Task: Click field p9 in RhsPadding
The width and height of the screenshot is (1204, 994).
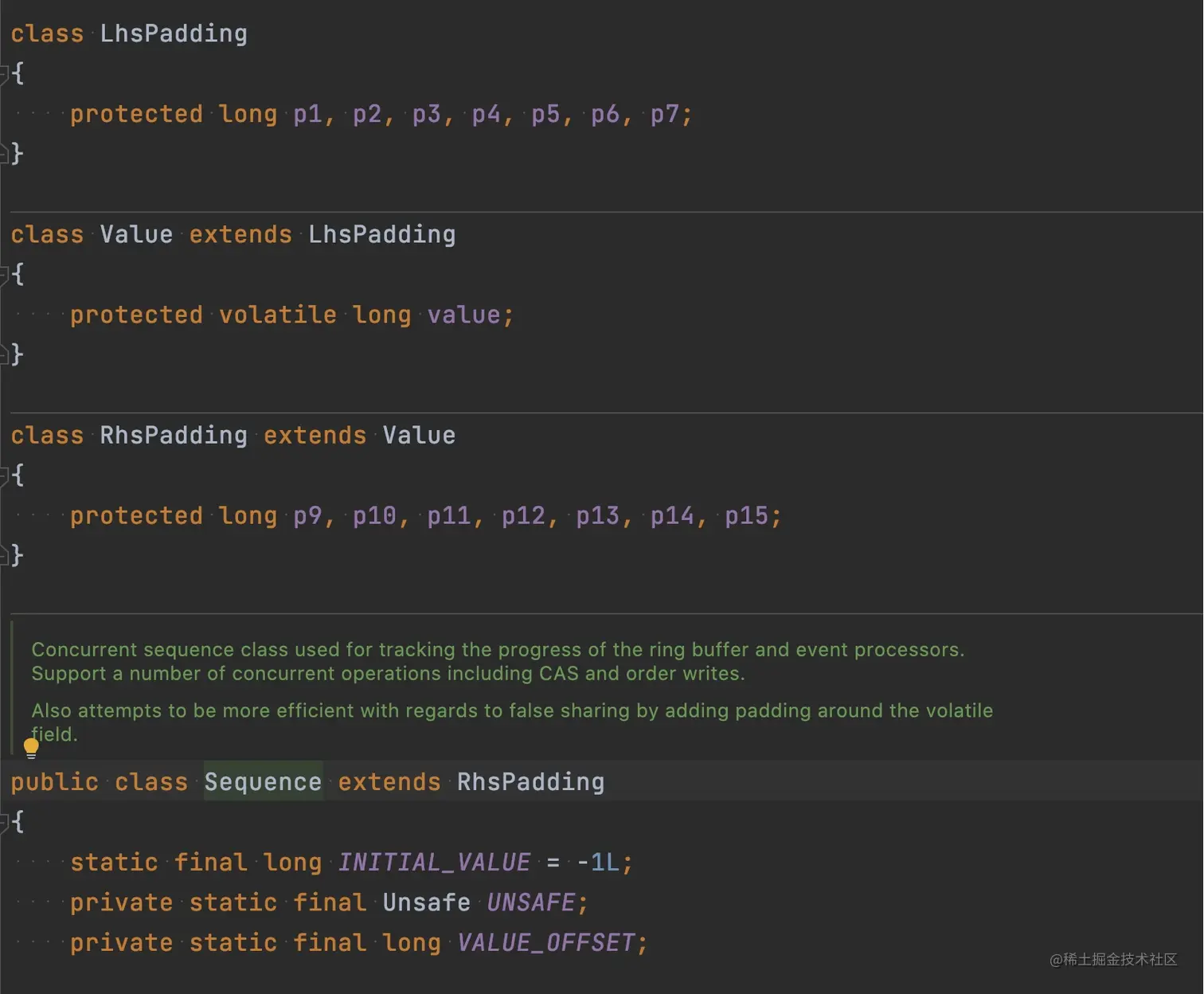Action: [x=307, y=515]
